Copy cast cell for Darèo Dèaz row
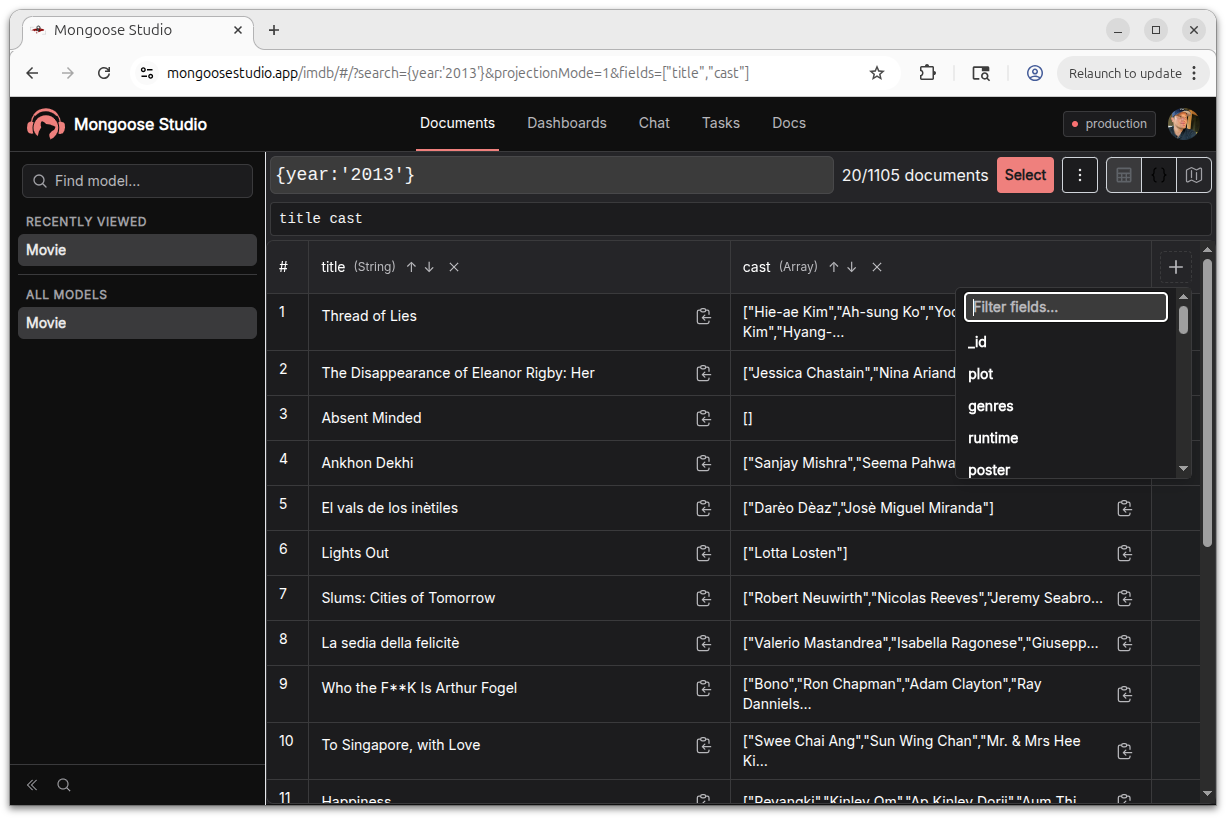1226x818 pixels. click(x=1125, y=508)
